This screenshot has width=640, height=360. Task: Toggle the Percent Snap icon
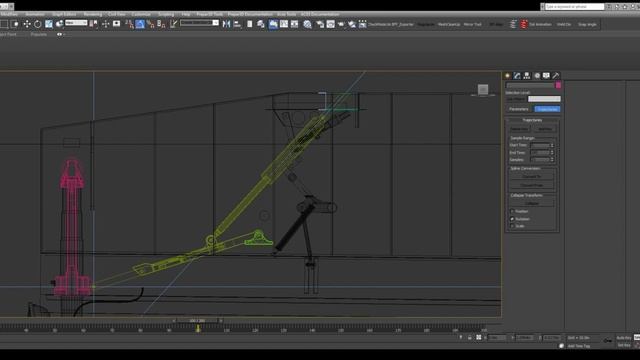click(x=151, y=24)
